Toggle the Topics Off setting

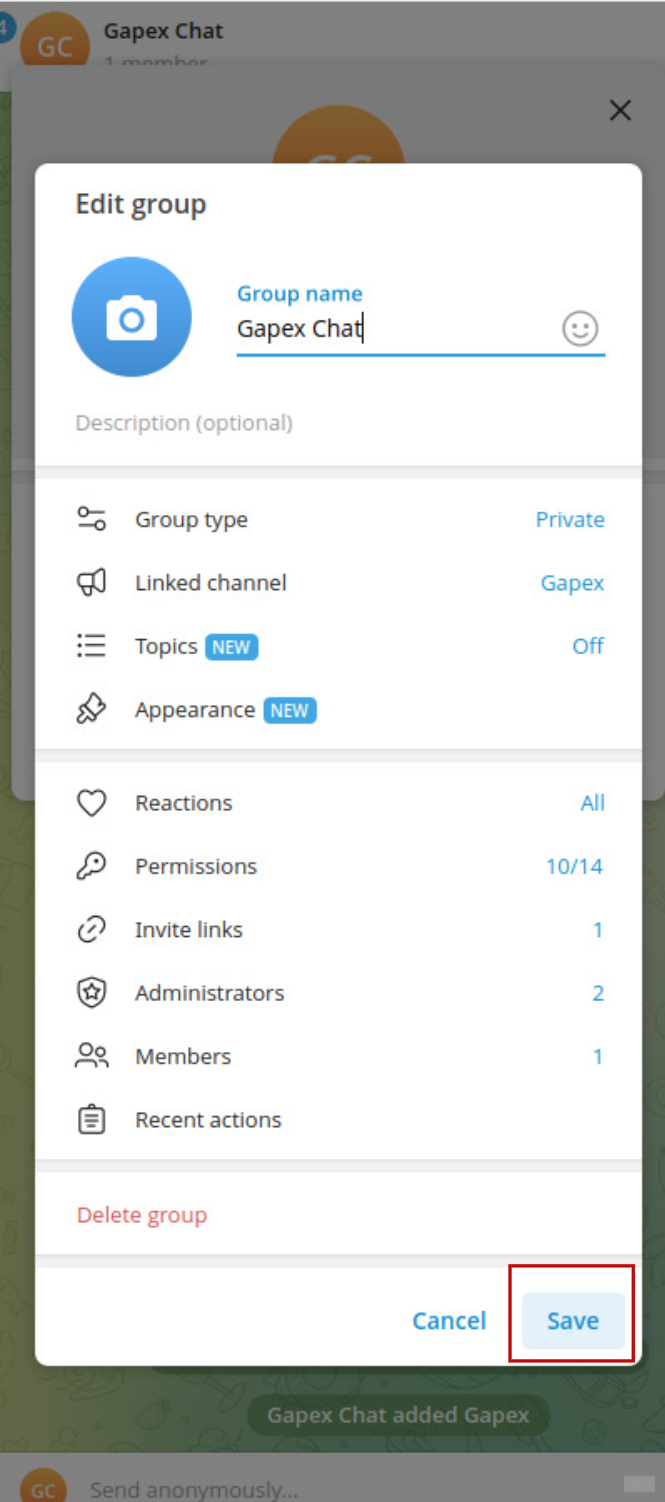click(x=588, y=646)
